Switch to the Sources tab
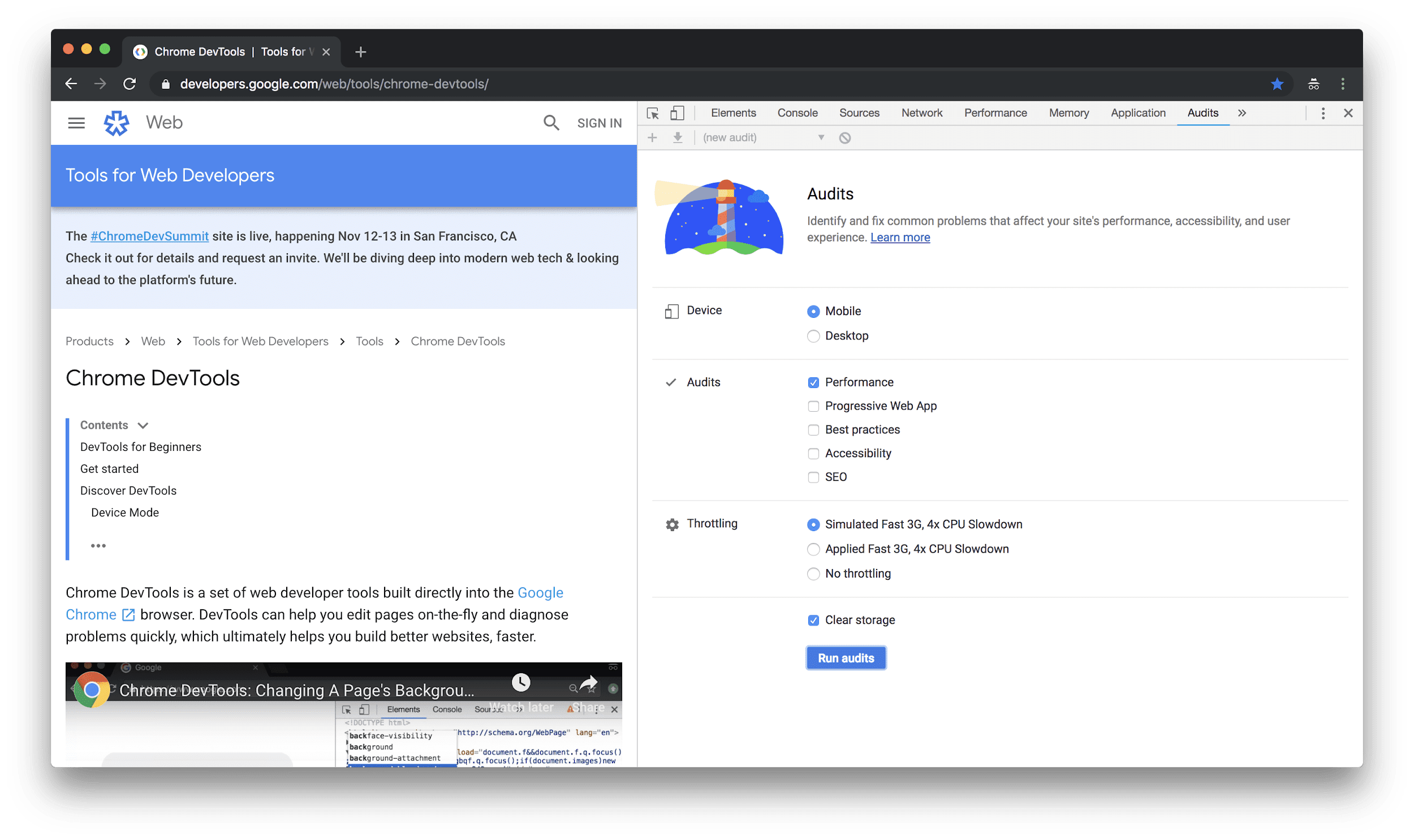 point(859,112)
